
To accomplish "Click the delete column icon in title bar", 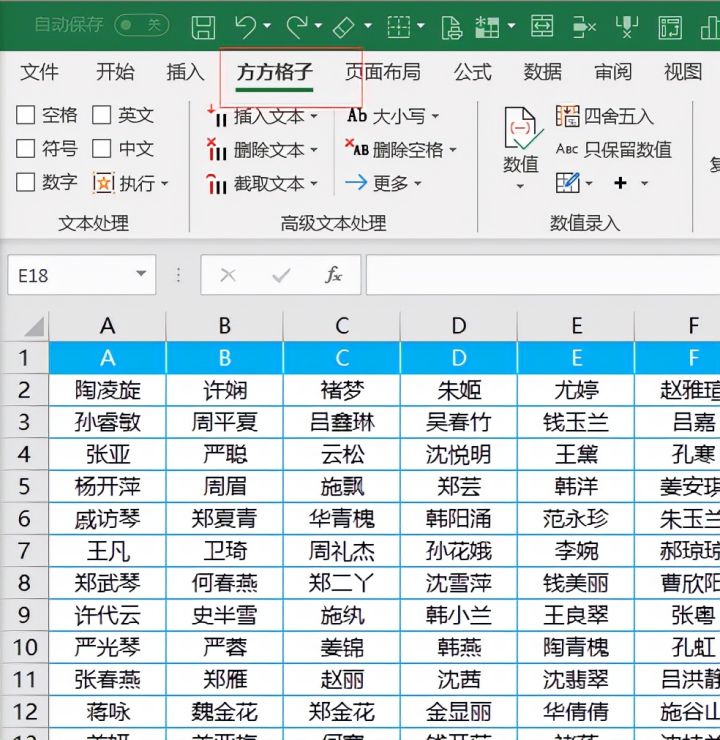I will pyautogui.click(x=584, y=27).
